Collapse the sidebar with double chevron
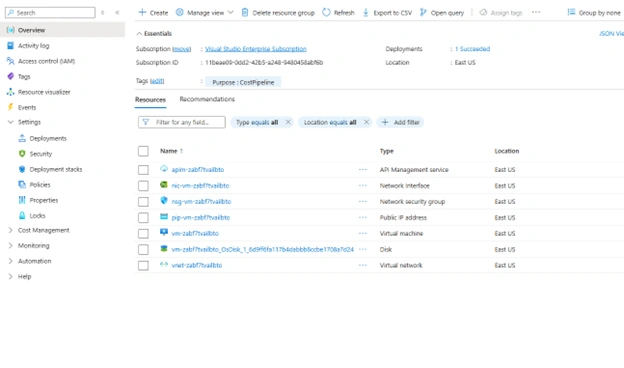Viewport: 624px width, 368px height. [x=117, y=13]
